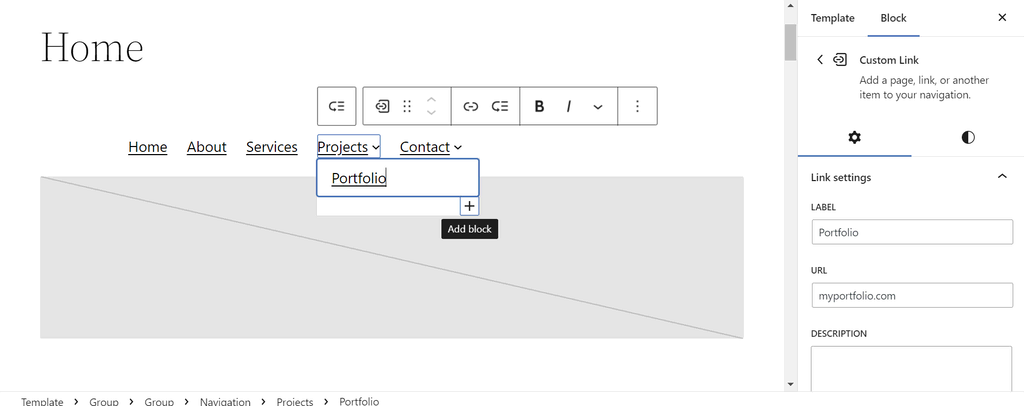Screen dimensions: 1024x406
Task: Click the plus Add block button
Action: [x=469, y=206]
